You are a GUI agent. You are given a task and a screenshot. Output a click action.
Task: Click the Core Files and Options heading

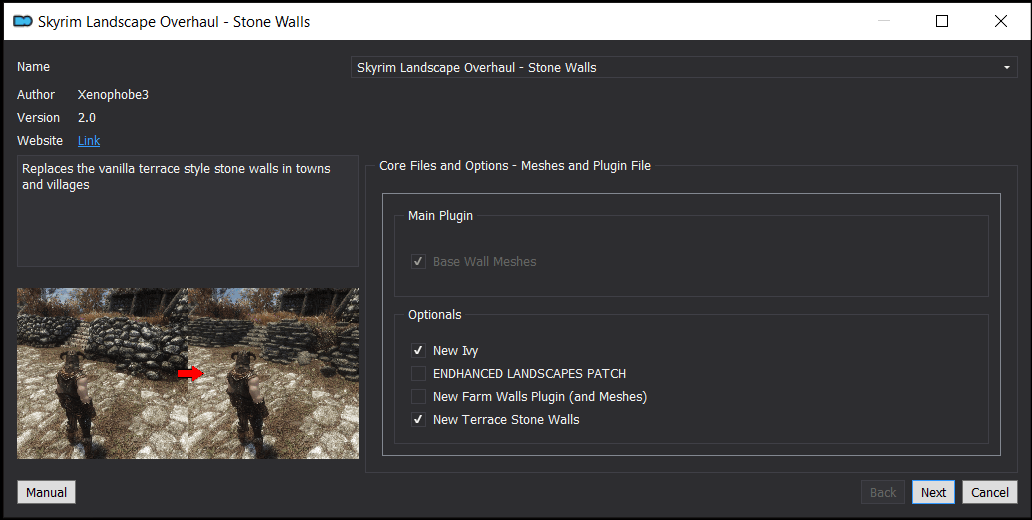point(515,166)
